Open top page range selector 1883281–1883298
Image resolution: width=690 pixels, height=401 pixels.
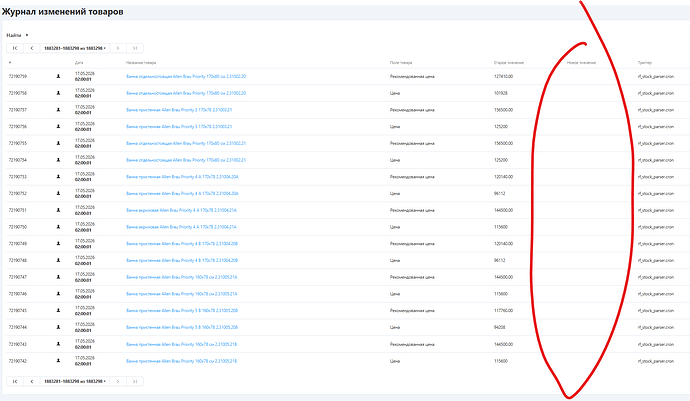coord(75,48)
